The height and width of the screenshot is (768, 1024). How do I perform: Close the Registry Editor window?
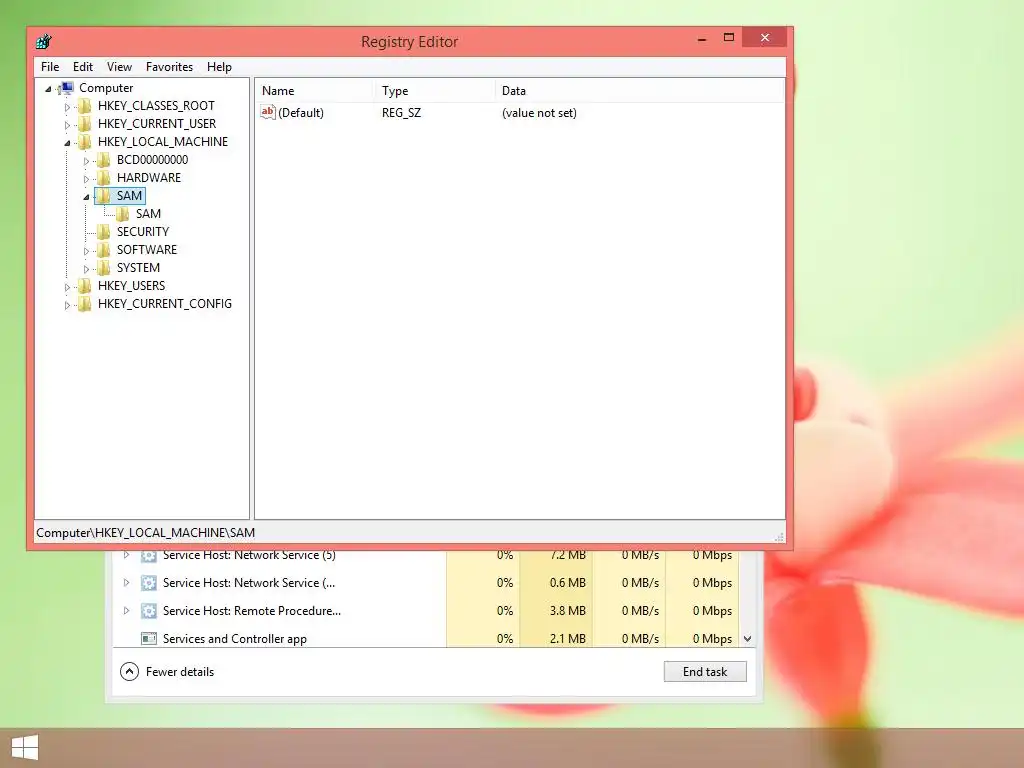(765, 38)
